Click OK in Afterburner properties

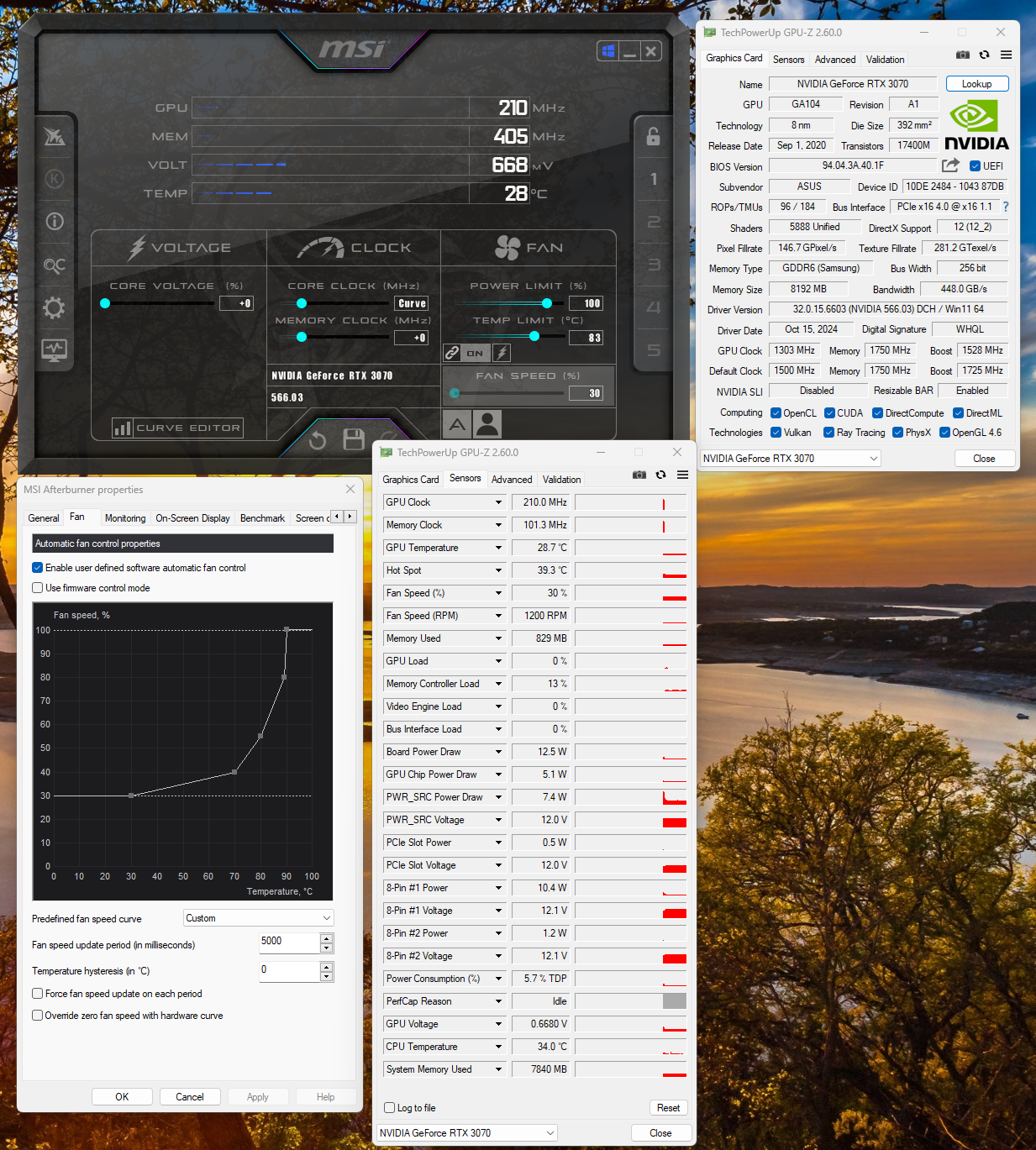click(122, 1097)
